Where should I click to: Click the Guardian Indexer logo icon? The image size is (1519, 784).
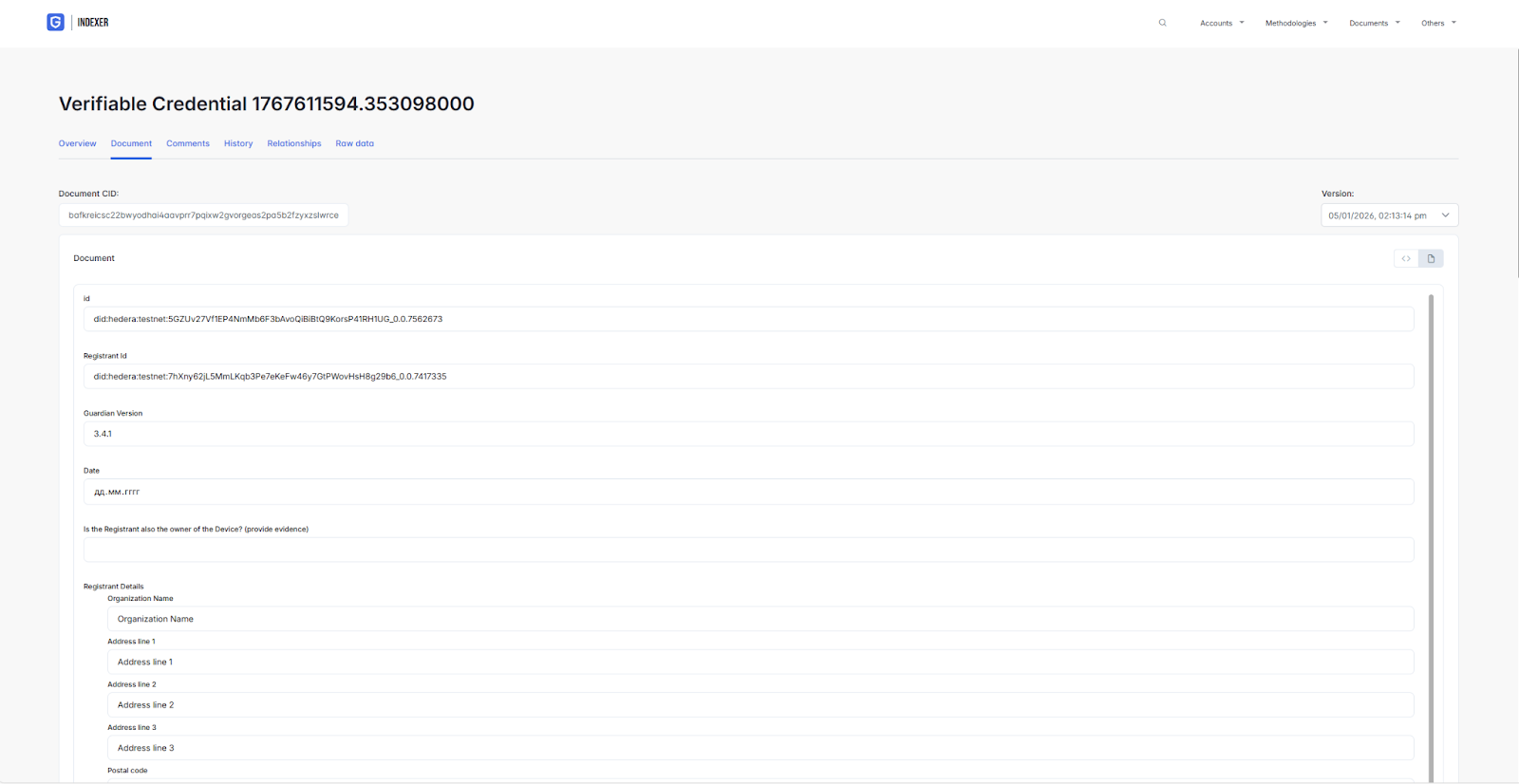[x=55, y=22]
